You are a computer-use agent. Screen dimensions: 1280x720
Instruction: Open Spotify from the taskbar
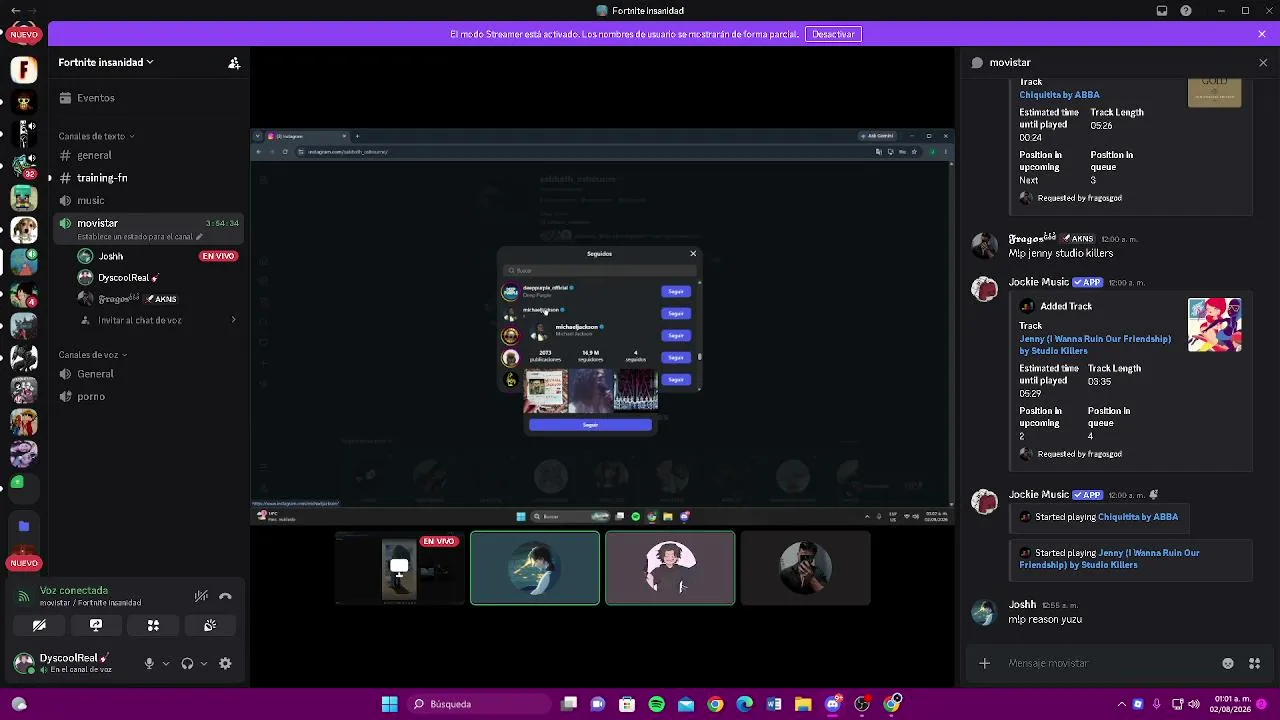coord(656,704)
